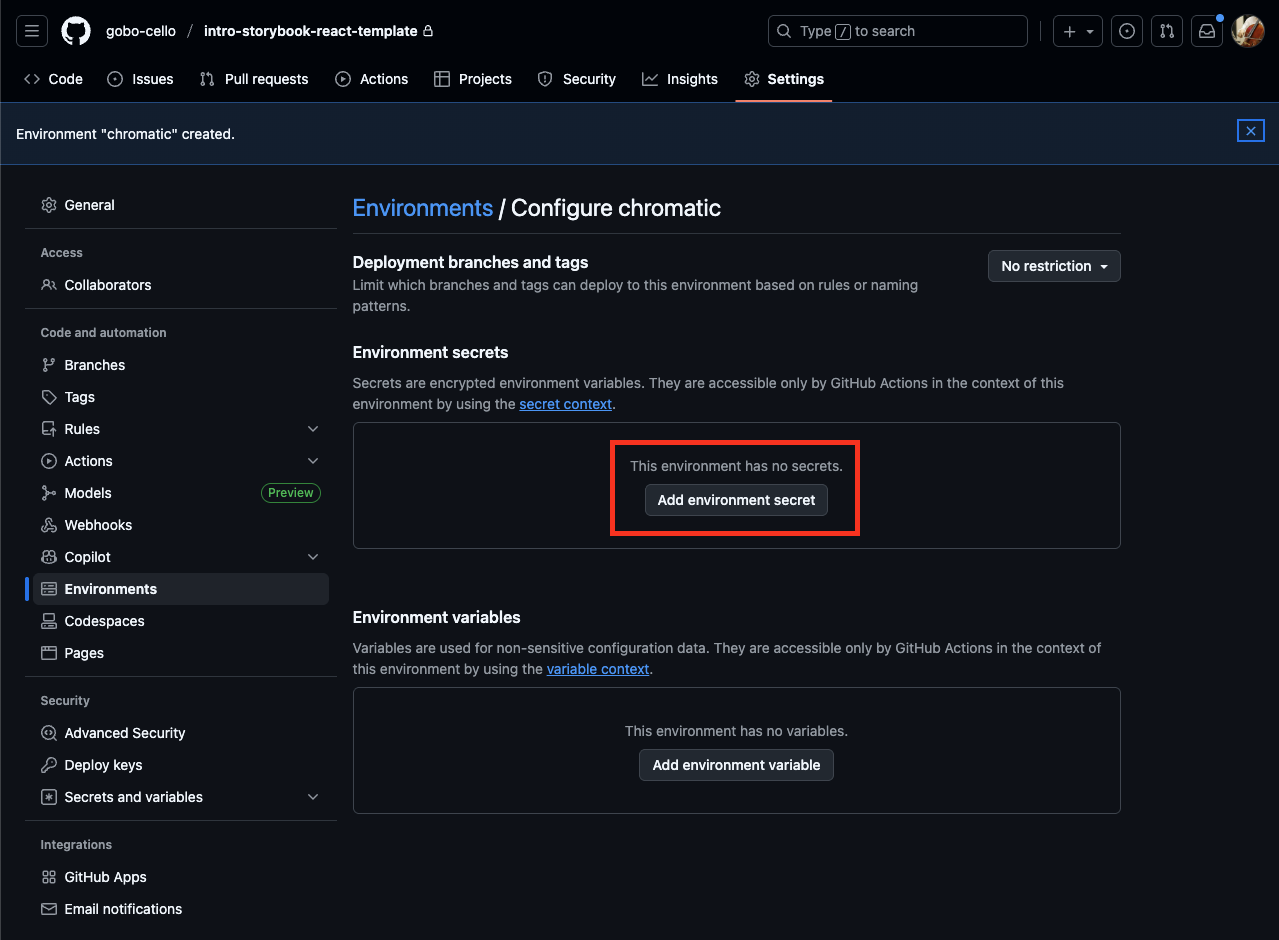This screenshot has height=940, width=1279.
Task: Switch to the Issues tab
Action: (x=140, y=79)
